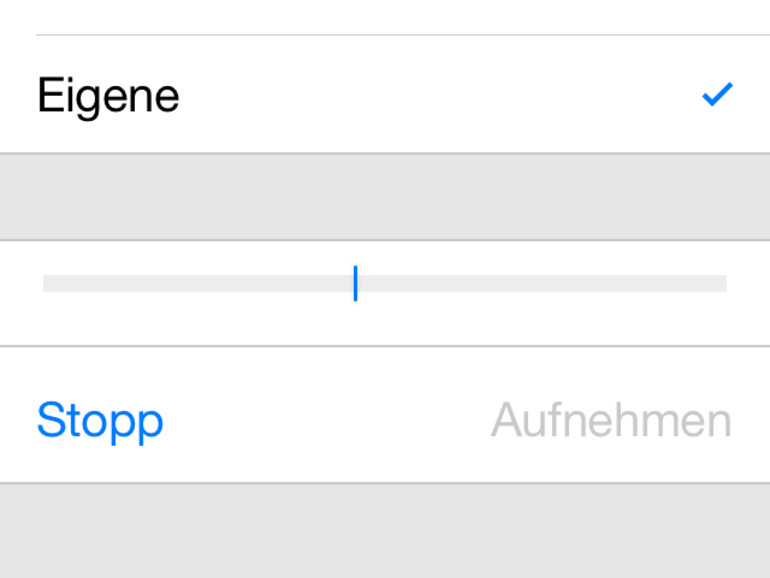Click the blue checkmark beside Eigene
This screenshot has height=578, width=770.
coord(717,95)
